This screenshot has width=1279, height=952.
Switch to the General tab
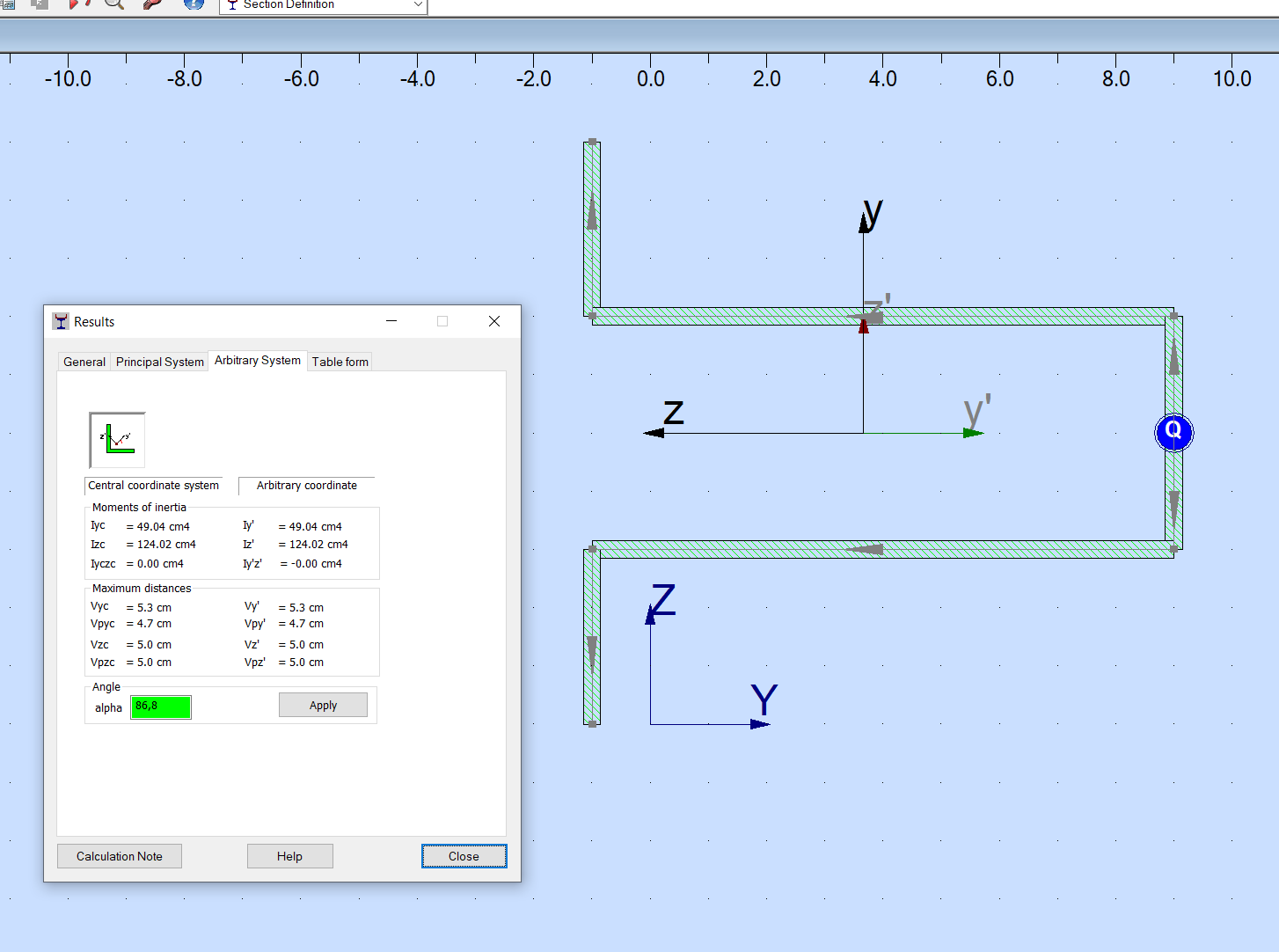click(x=84, y=362)
